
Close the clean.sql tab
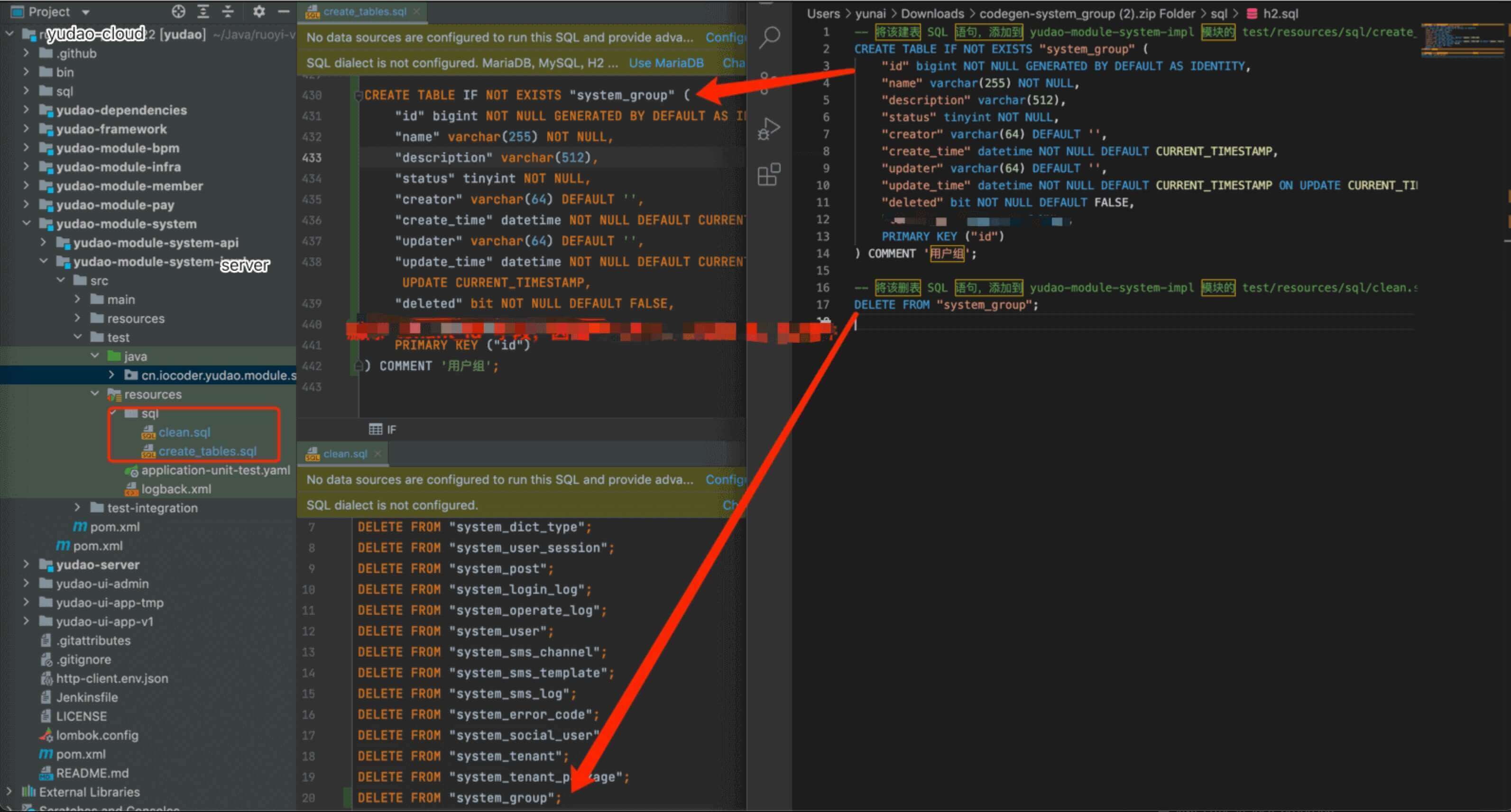tap(378, 453)
